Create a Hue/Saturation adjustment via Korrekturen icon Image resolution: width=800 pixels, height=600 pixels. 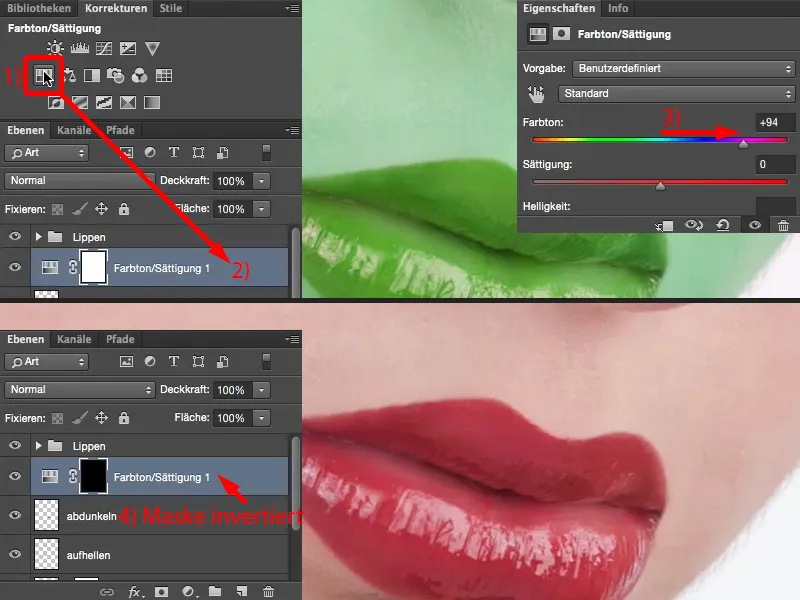pos(44,76)
